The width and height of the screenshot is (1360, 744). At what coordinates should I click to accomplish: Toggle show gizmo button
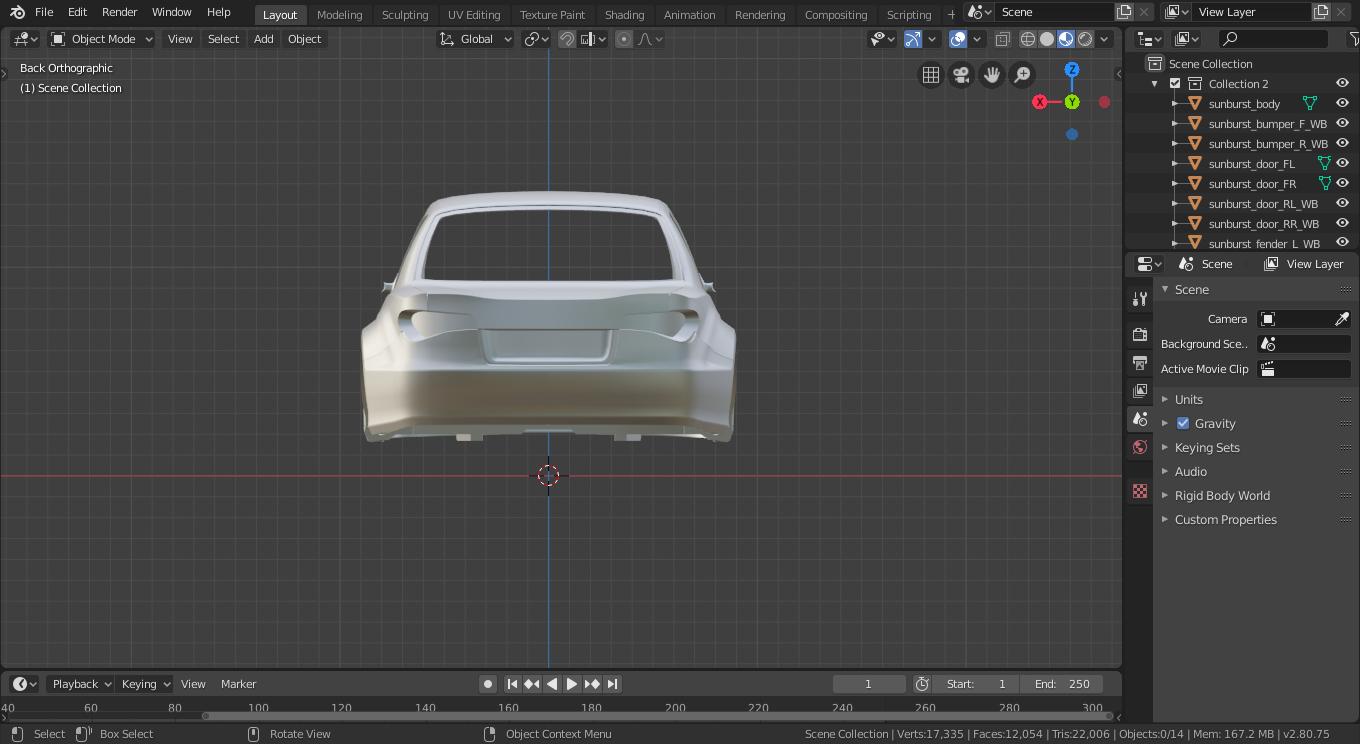coord(913,39)
